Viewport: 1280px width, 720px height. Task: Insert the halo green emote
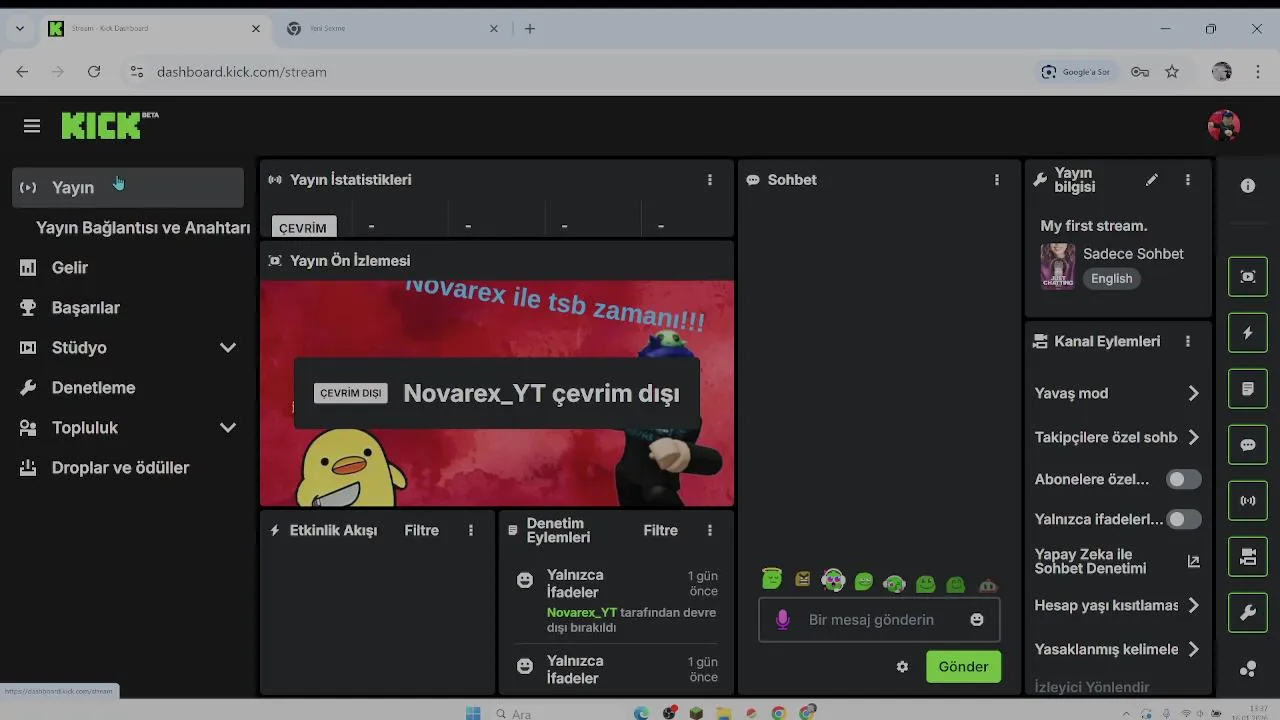pyautogui.click(x=771, y=578)
